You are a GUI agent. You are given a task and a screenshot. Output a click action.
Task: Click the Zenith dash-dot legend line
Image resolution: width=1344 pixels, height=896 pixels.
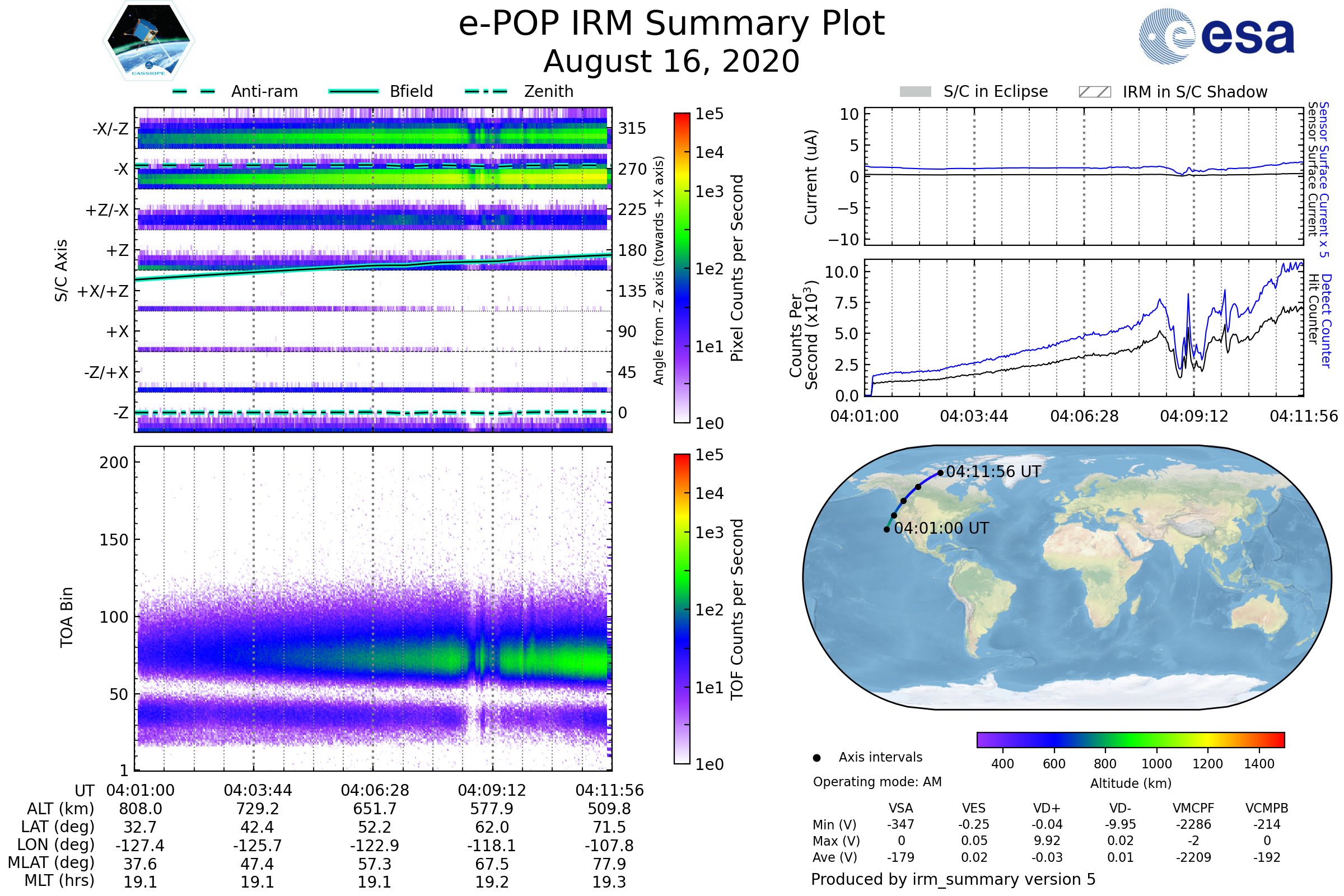click(486, 91)
